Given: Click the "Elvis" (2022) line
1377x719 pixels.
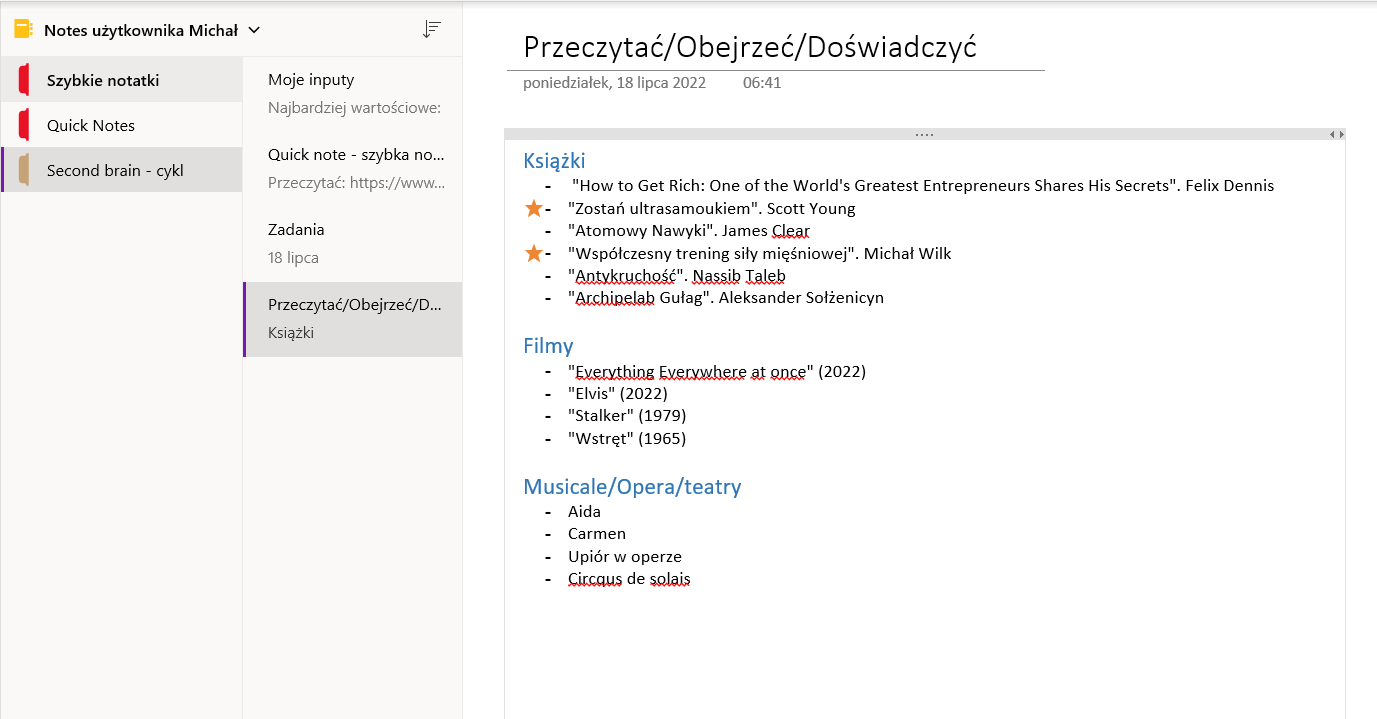Looking at the screenshot, I should pyautogui.click(x=617, y=394).
